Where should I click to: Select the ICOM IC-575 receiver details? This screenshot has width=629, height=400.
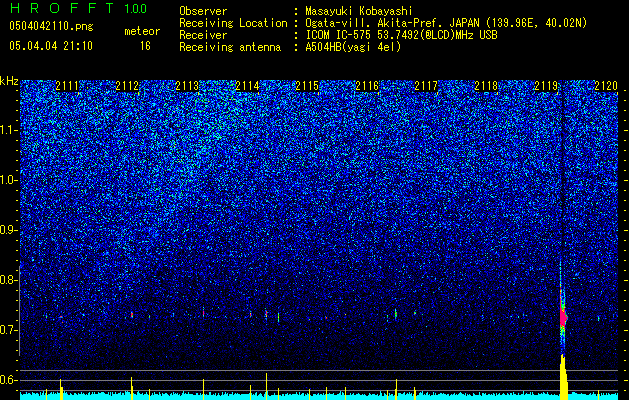coord(401,35)
